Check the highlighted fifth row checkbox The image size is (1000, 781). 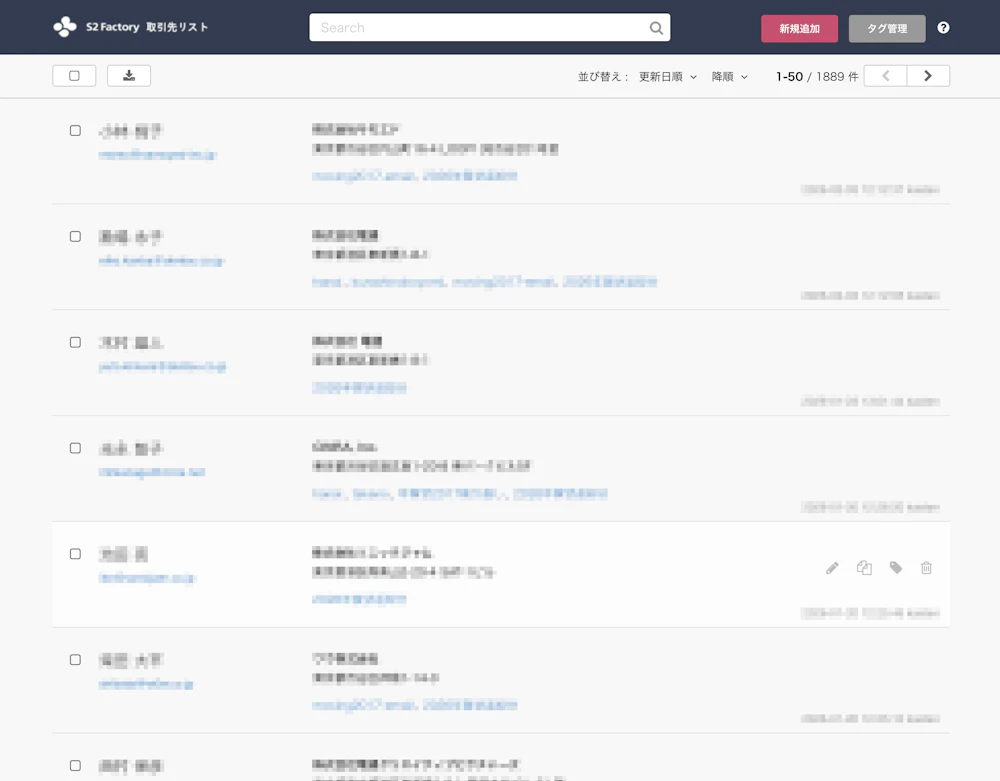tap(75, 554)
